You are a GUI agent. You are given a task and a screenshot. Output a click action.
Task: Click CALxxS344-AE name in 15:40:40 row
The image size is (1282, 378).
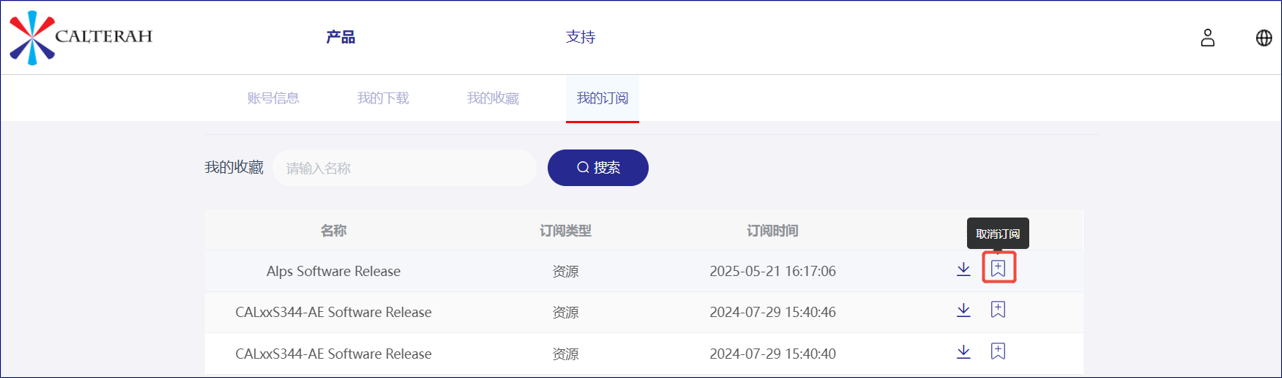pyautogui.click(x=333, y=353)
